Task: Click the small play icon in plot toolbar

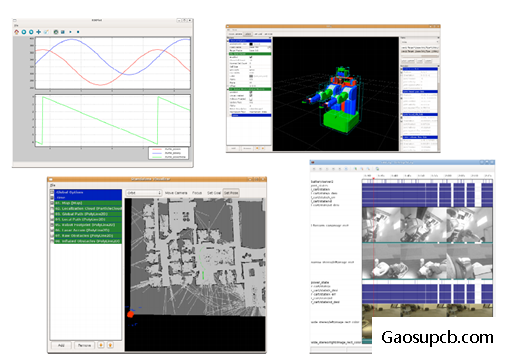Action: (x=70, y=32)
